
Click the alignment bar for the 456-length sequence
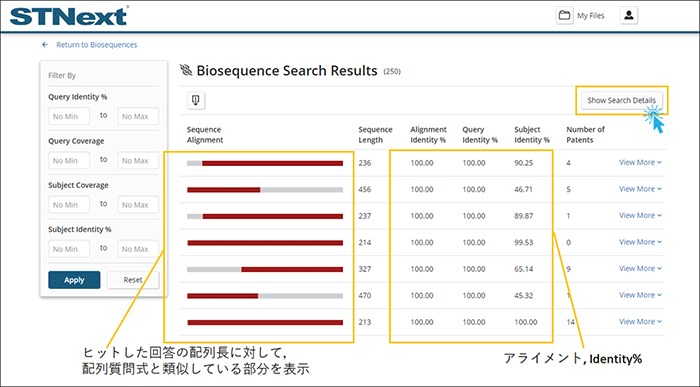click(265, 190)
